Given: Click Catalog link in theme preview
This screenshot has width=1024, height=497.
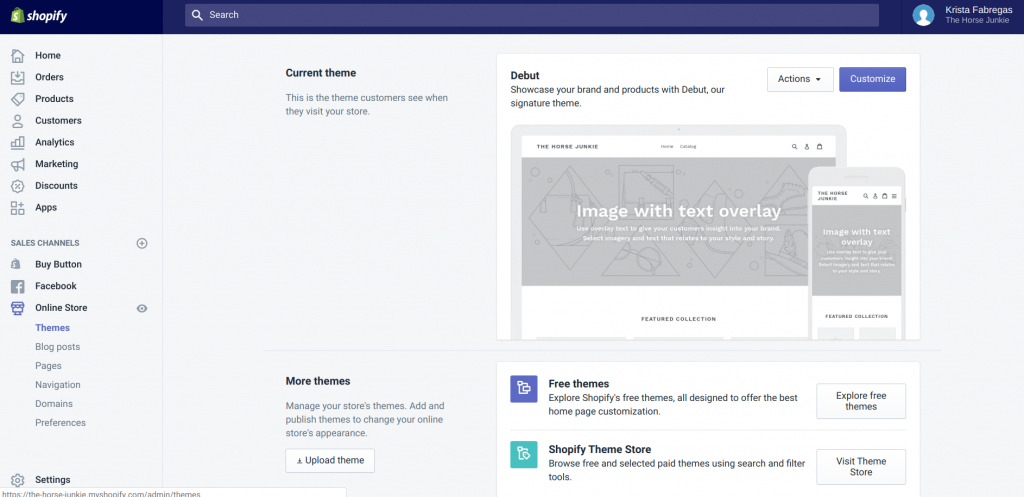Looking at the screenshot, I should tap(688, 146).
